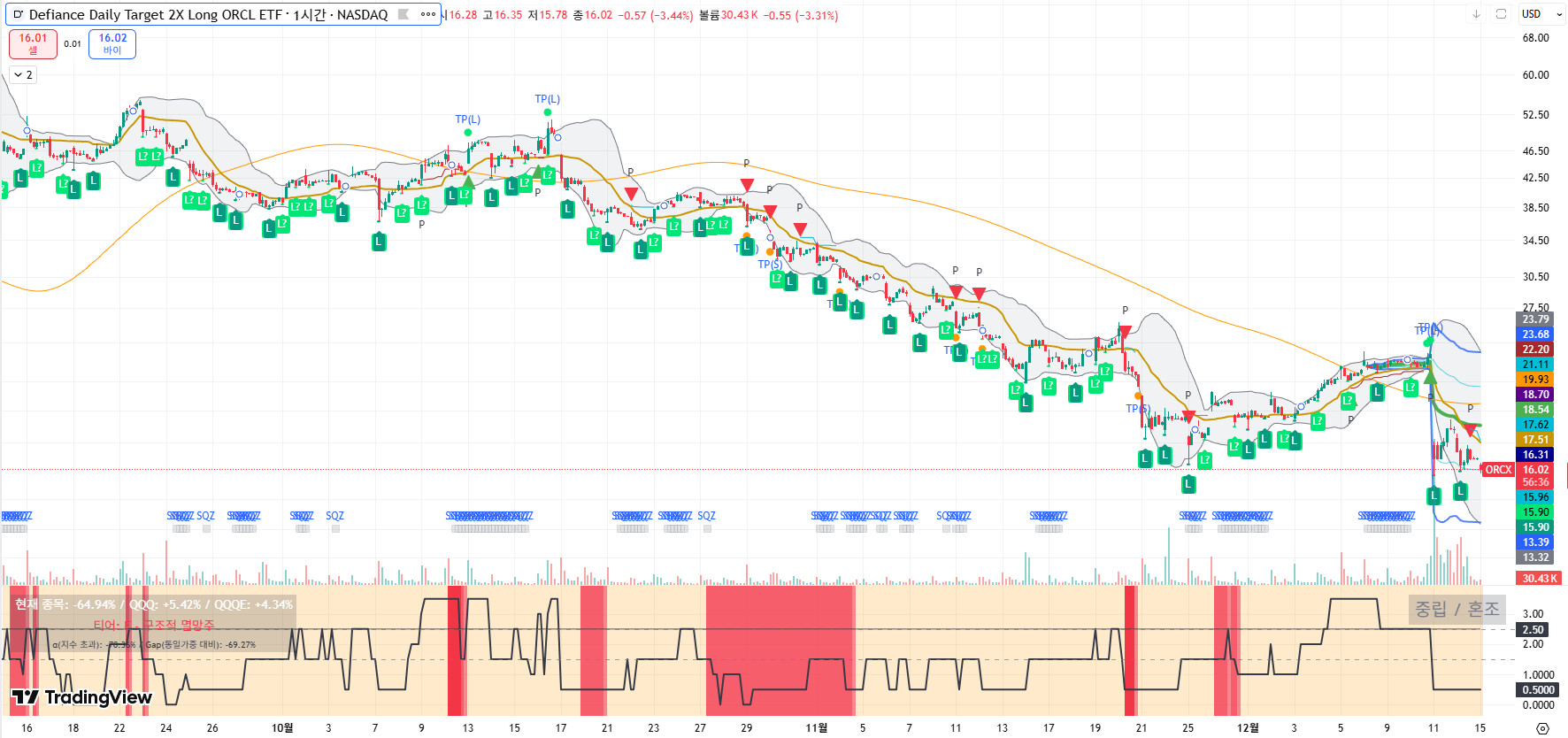This screenshot has height=738, width=1568.
Task: Click the close value 종16.02
Action: click(x=593, y=15)
